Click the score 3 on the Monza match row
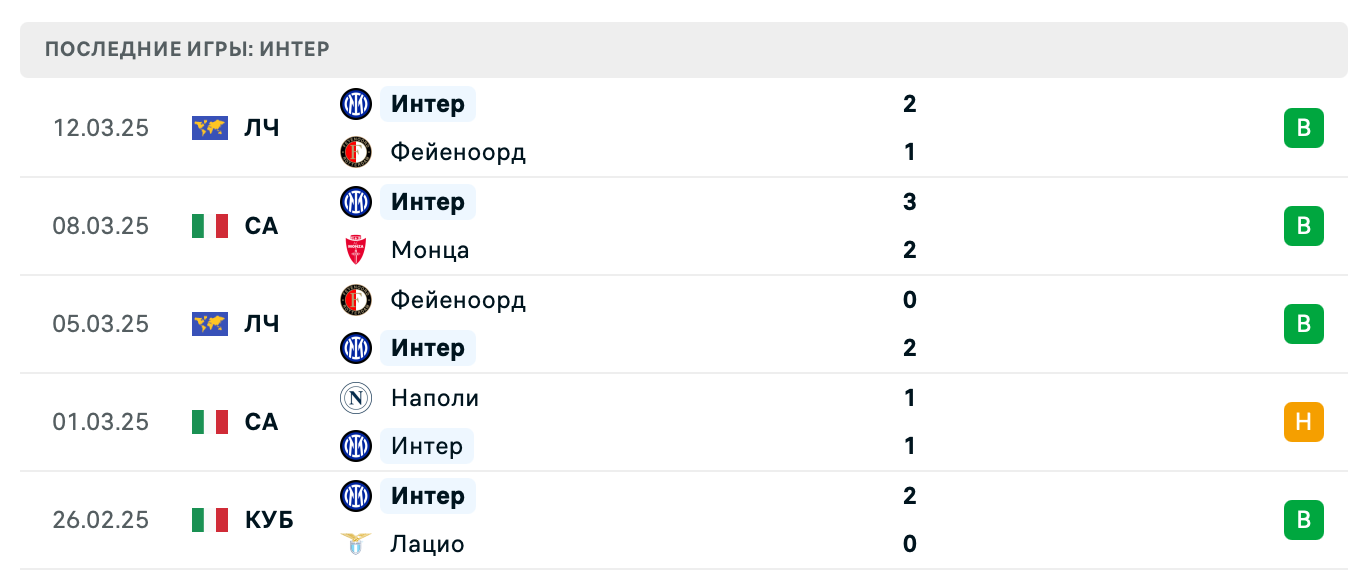The width and height of the screenshot is (1366, 586). [909, 202]
